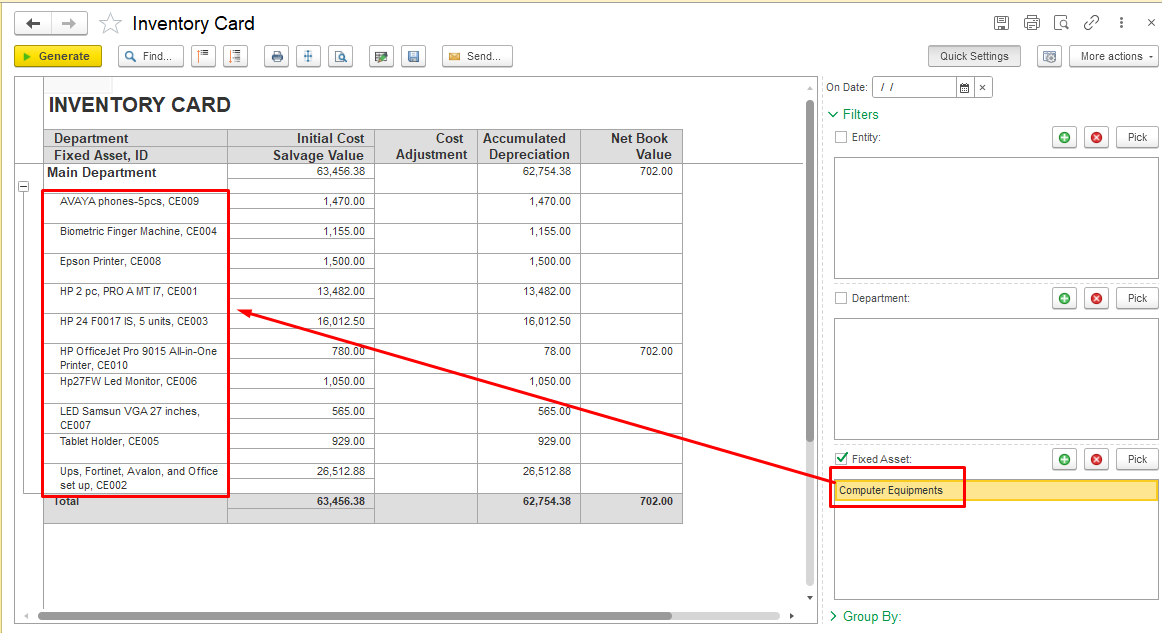This screenshot has width=1162, height=633.
Task: Open print preview from the toolbar
Action: (341, 57)
